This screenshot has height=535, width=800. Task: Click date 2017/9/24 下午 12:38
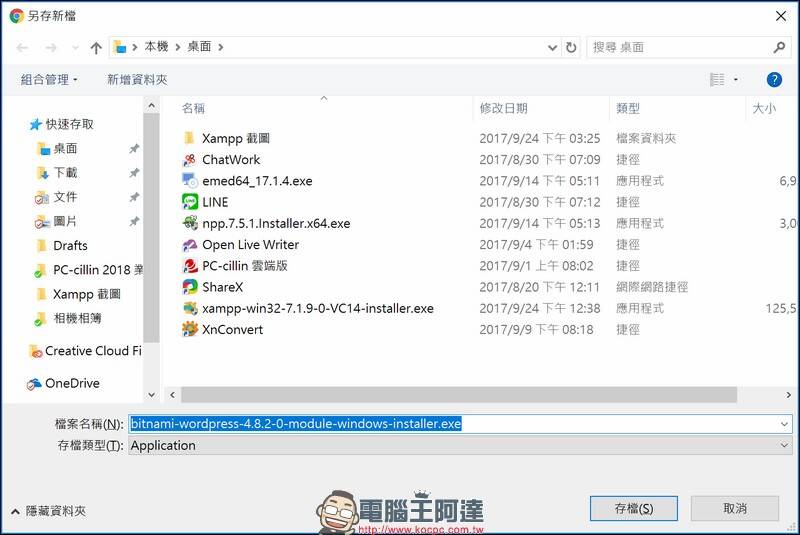pyautogui.click(x=540, y=309)
